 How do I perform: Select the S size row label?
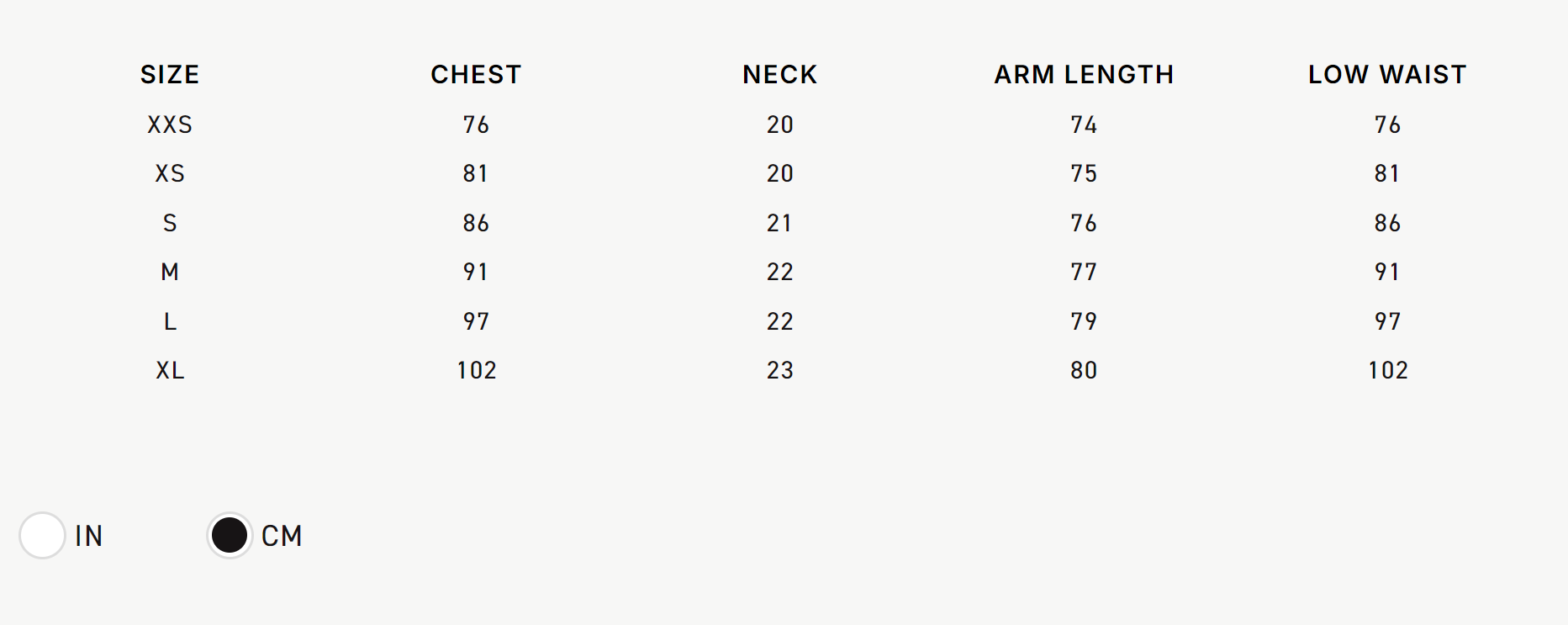[x=170, y=223]
